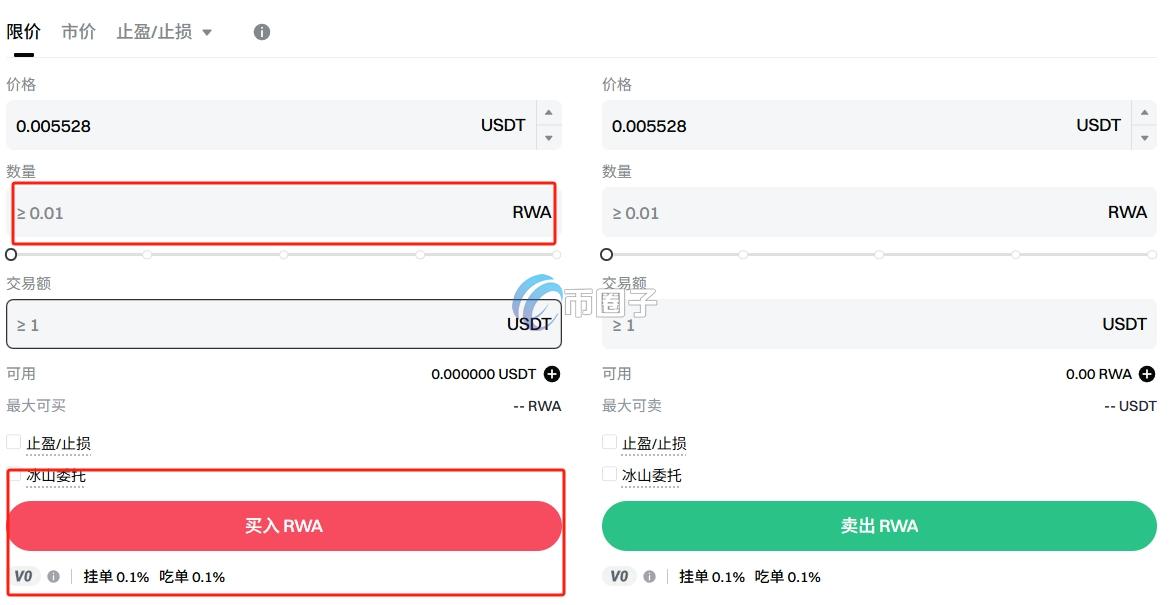
Task: Select the 限价 order tab
Action: 23,31
